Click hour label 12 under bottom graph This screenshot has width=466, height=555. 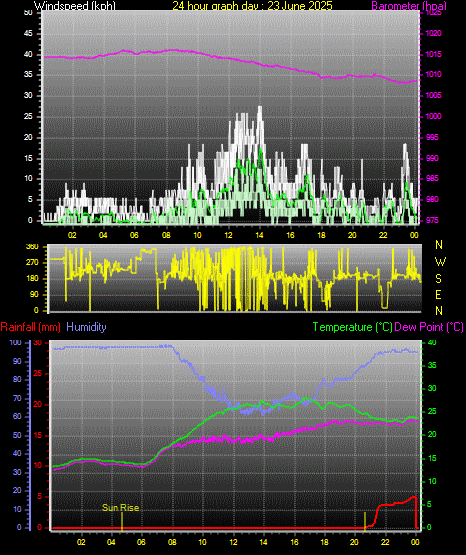pyautogui.click(x=233, y=542)
